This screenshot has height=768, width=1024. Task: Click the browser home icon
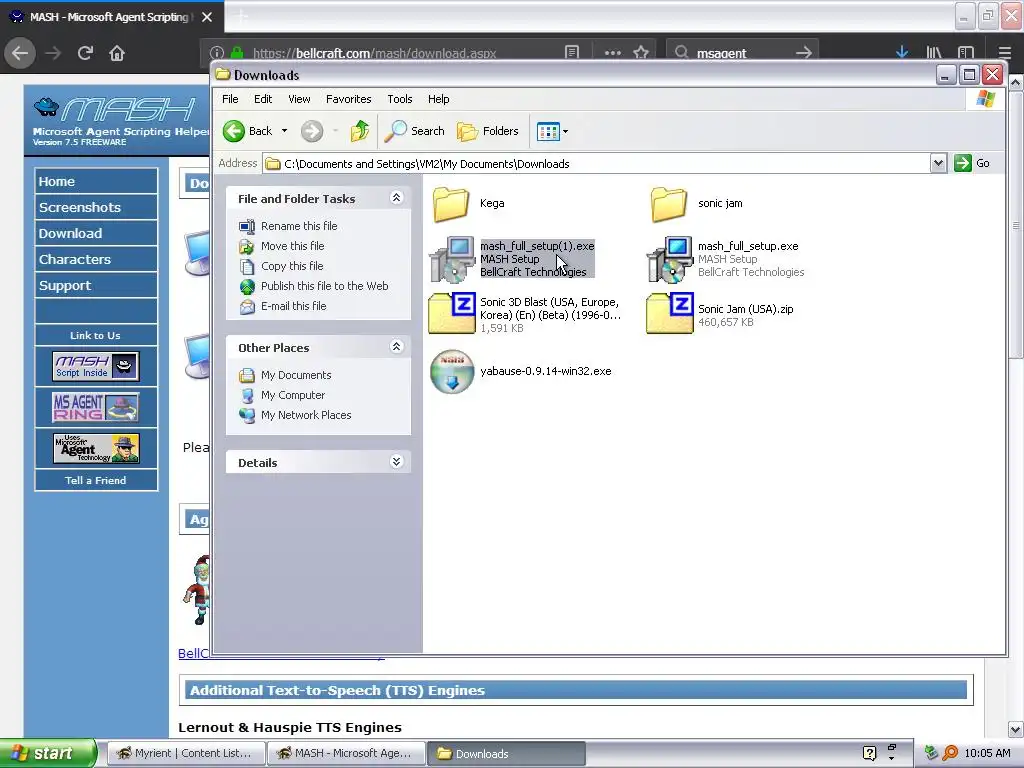click(117, 53)
